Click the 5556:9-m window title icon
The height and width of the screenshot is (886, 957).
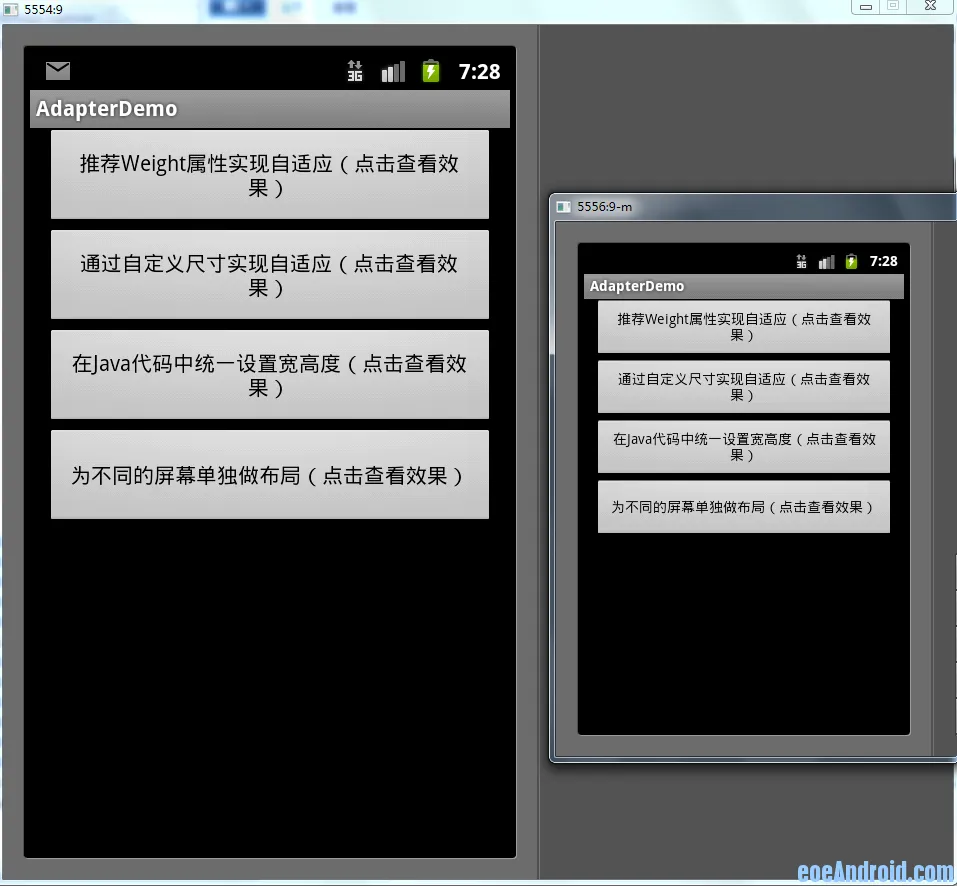(x=563, y=207)
